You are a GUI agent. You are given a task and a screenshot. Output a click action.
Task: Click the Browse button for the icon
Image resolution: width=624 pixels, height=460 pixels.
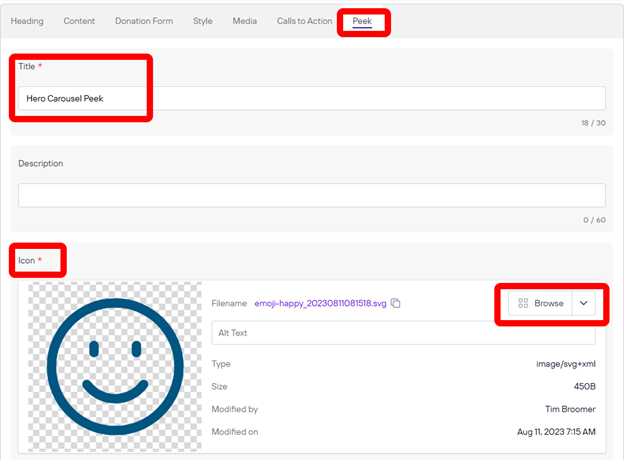(x=540, y=303)
